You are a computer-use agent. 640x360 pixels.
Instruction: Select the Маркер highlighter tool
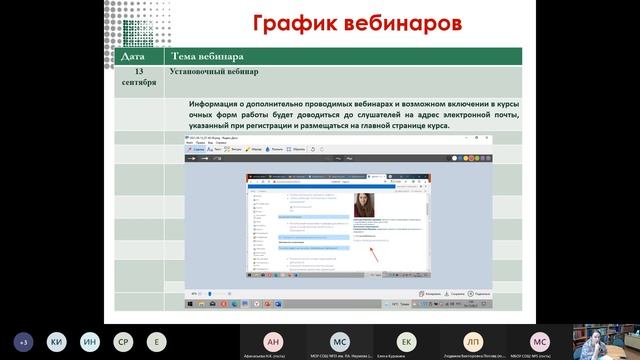pyautogui.click(x=253, y=149)
